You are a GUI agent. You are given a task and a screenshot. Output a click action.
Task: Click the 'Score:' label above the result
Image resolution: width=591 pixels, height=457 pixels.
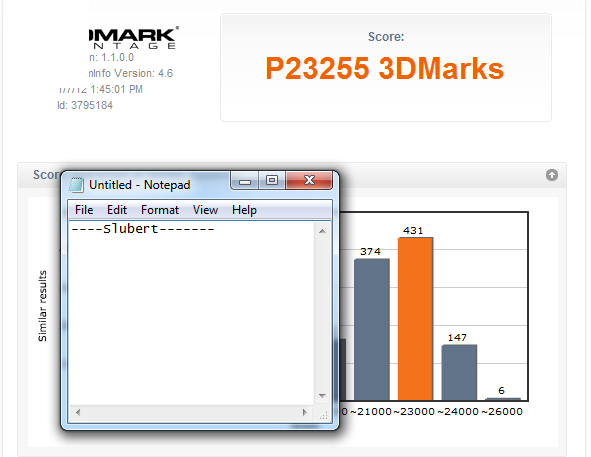386,37
